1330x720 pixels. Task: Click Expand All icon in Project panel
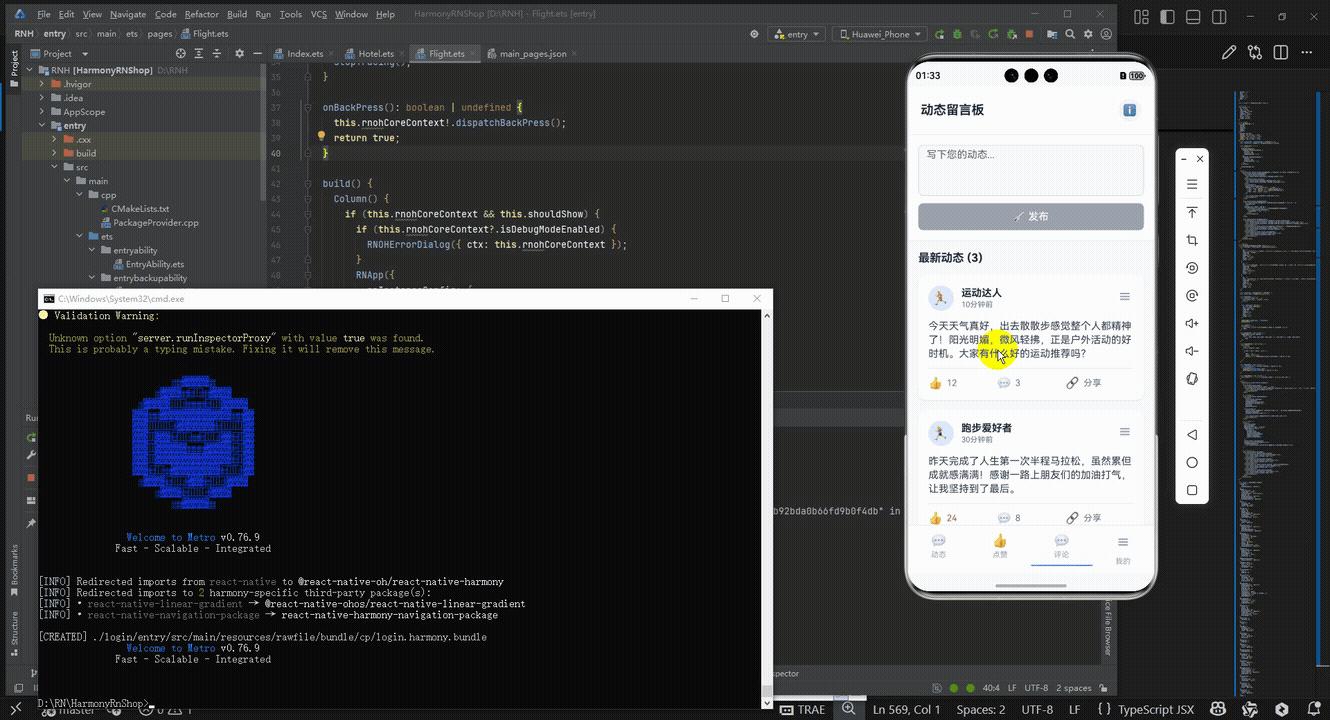[199, 54]
